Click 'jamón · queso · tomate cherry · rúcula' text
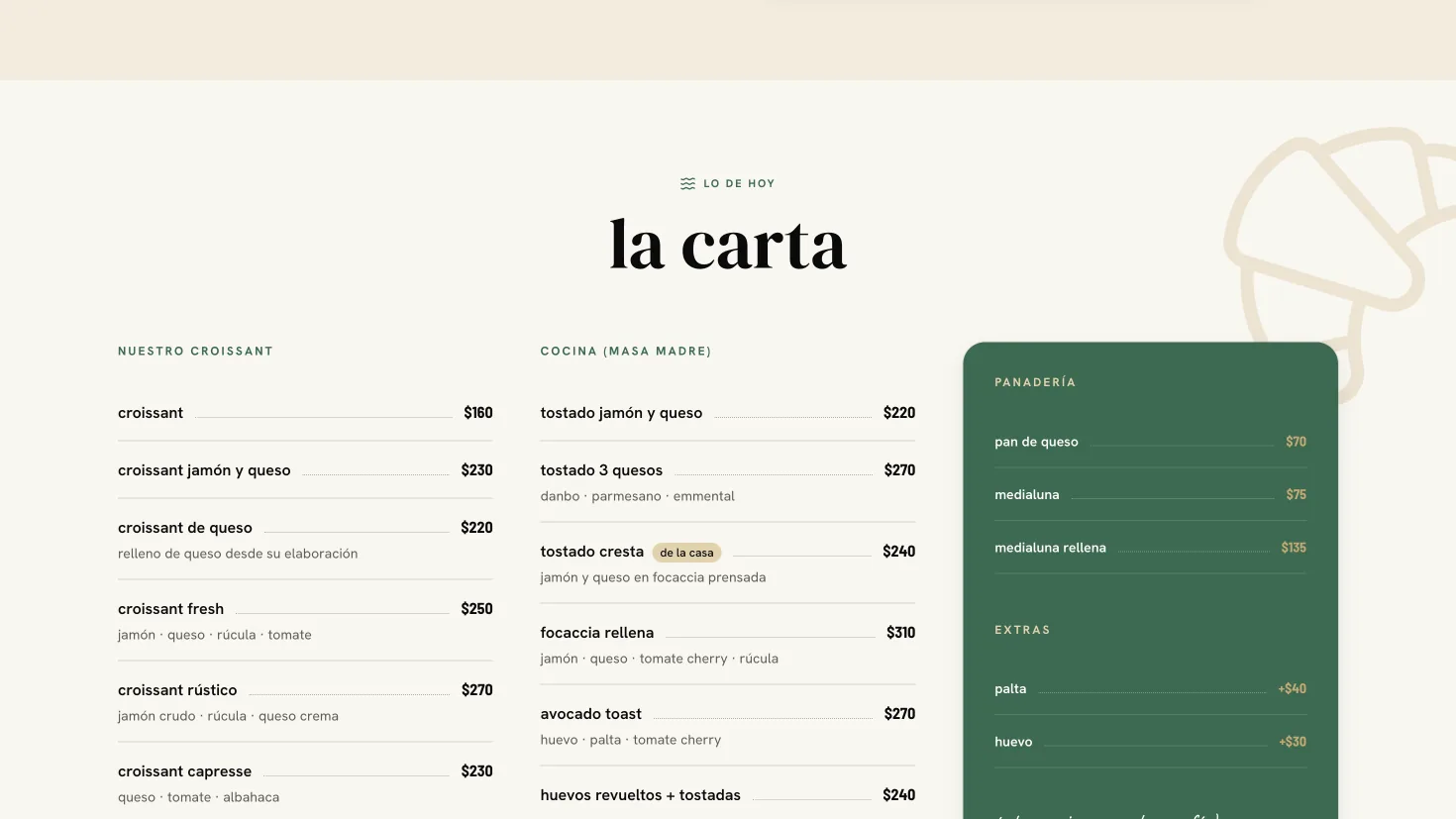 660,659
